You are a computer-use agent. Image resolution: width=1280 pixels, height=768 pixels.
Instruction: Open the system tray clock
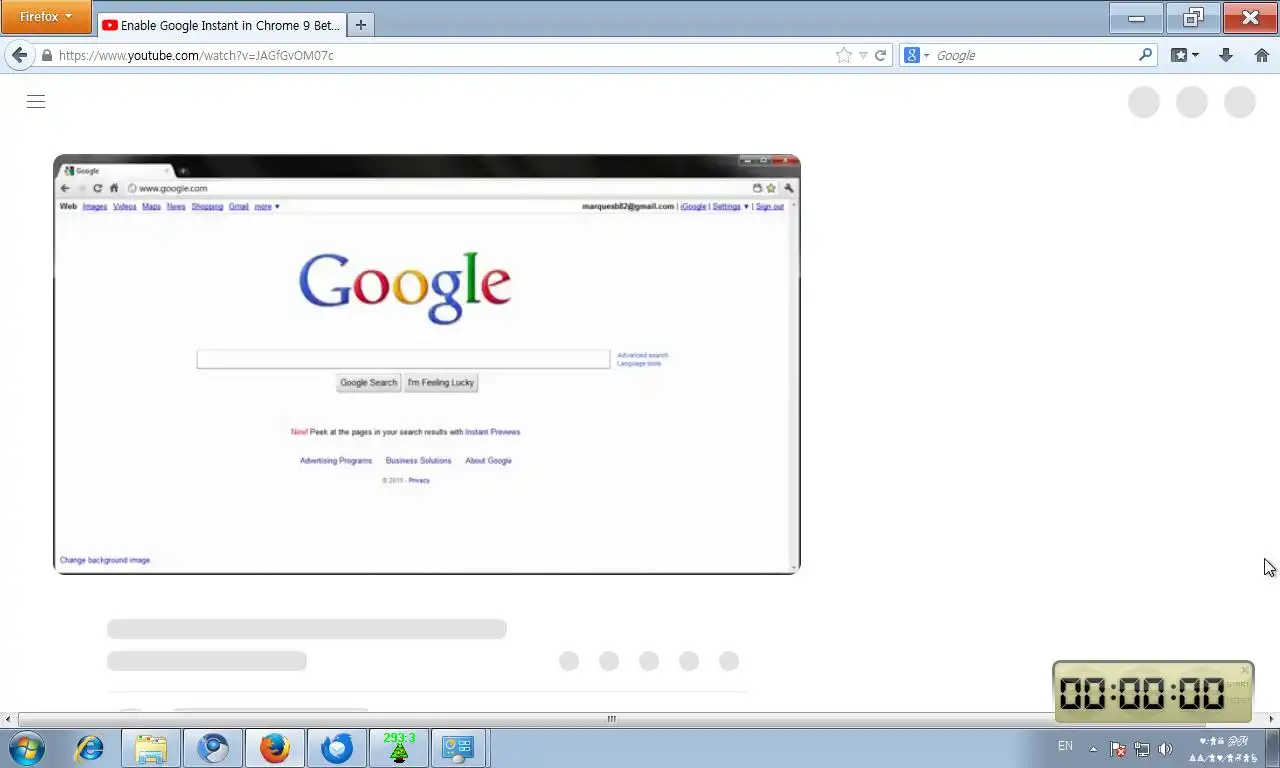click(x=1224, y=749)
